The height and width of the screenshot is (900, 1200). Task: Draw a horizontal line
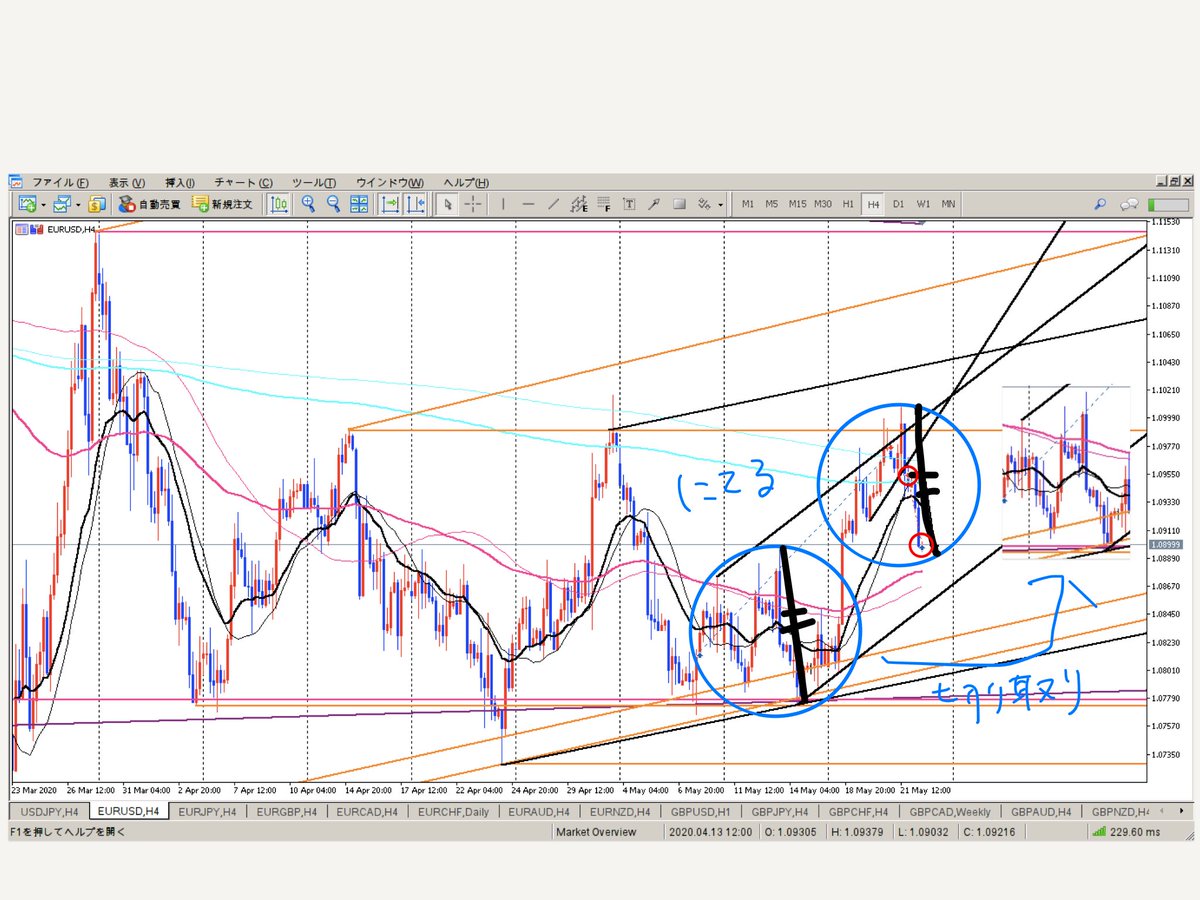pyautogui.click(x=529, y=204)
